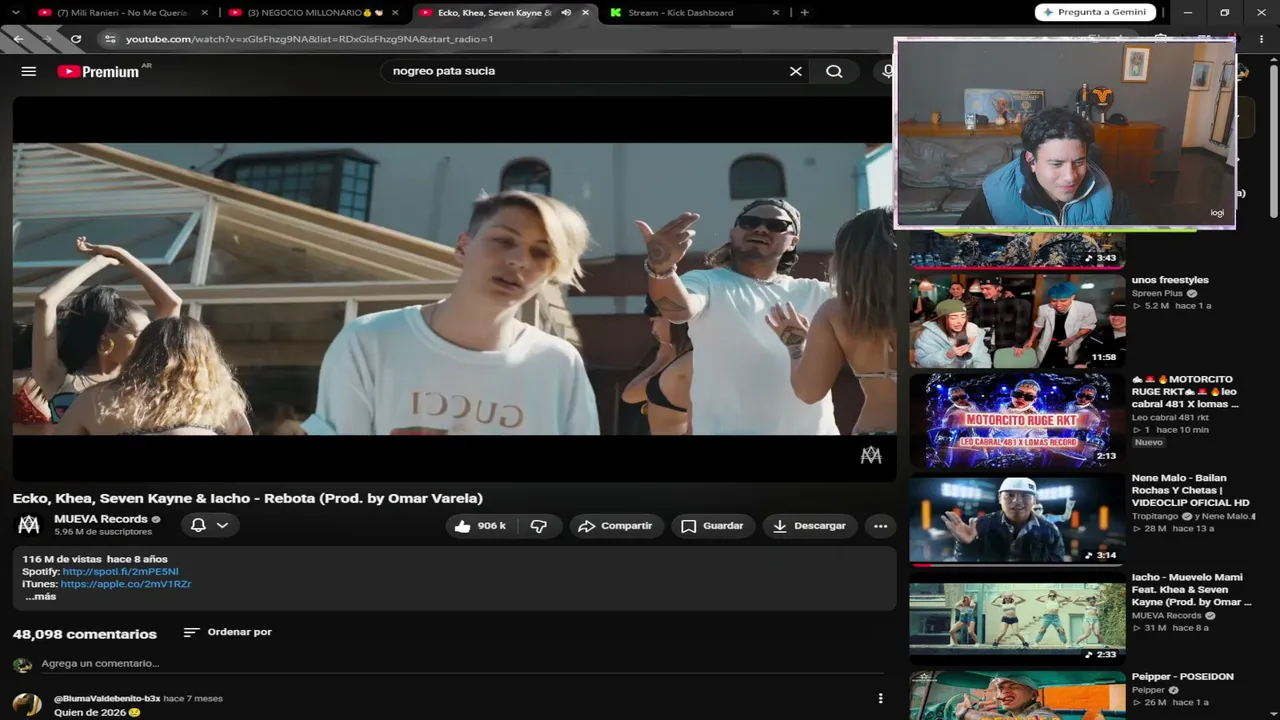Open the @BlumaValdebenito-b3x username link
The width and height of the screenshot is (1280, 720).
107,698
